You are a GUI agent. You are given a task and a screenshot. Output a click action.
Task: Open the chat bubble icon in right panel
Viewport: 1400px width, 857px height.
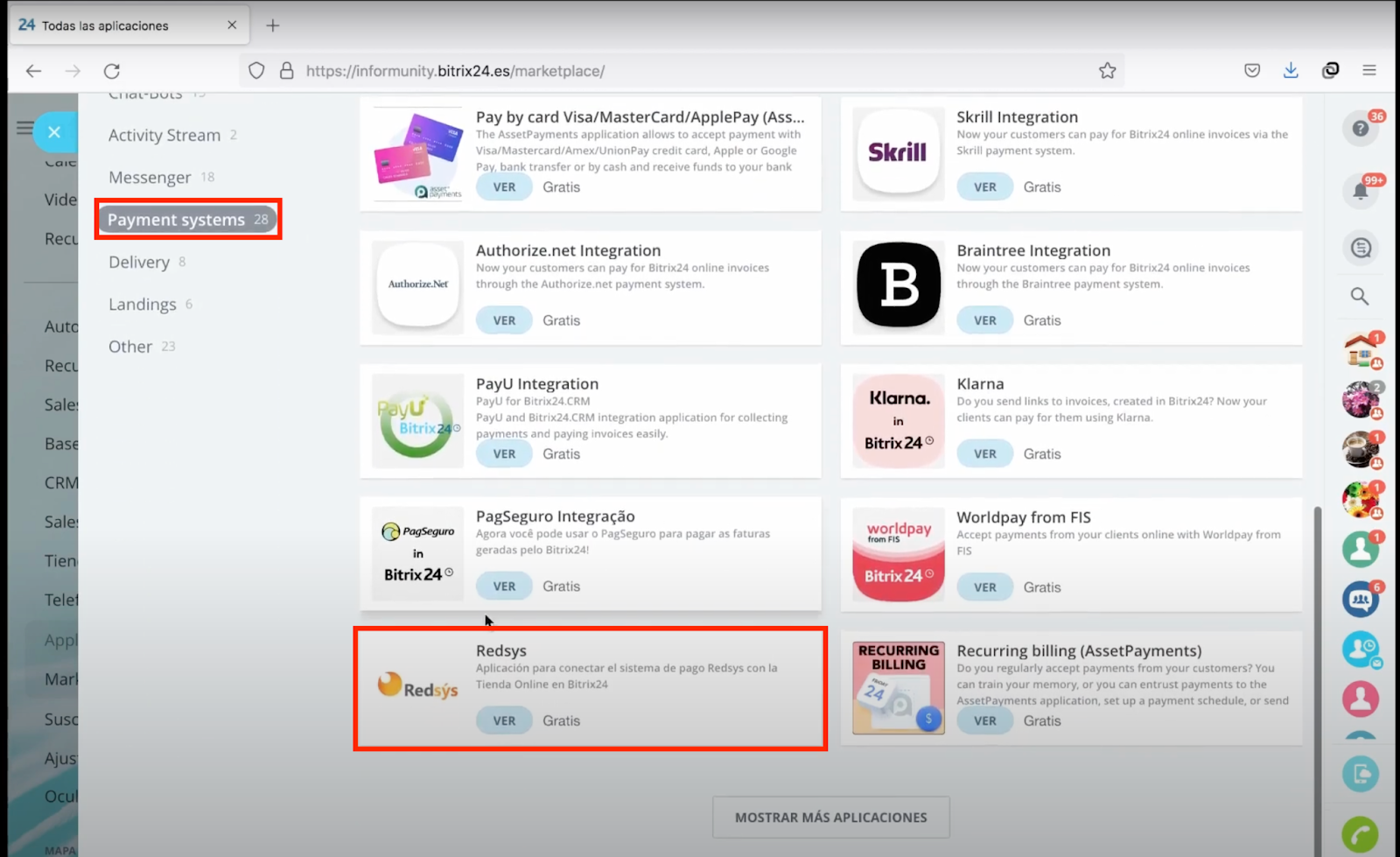[1361, 249]
